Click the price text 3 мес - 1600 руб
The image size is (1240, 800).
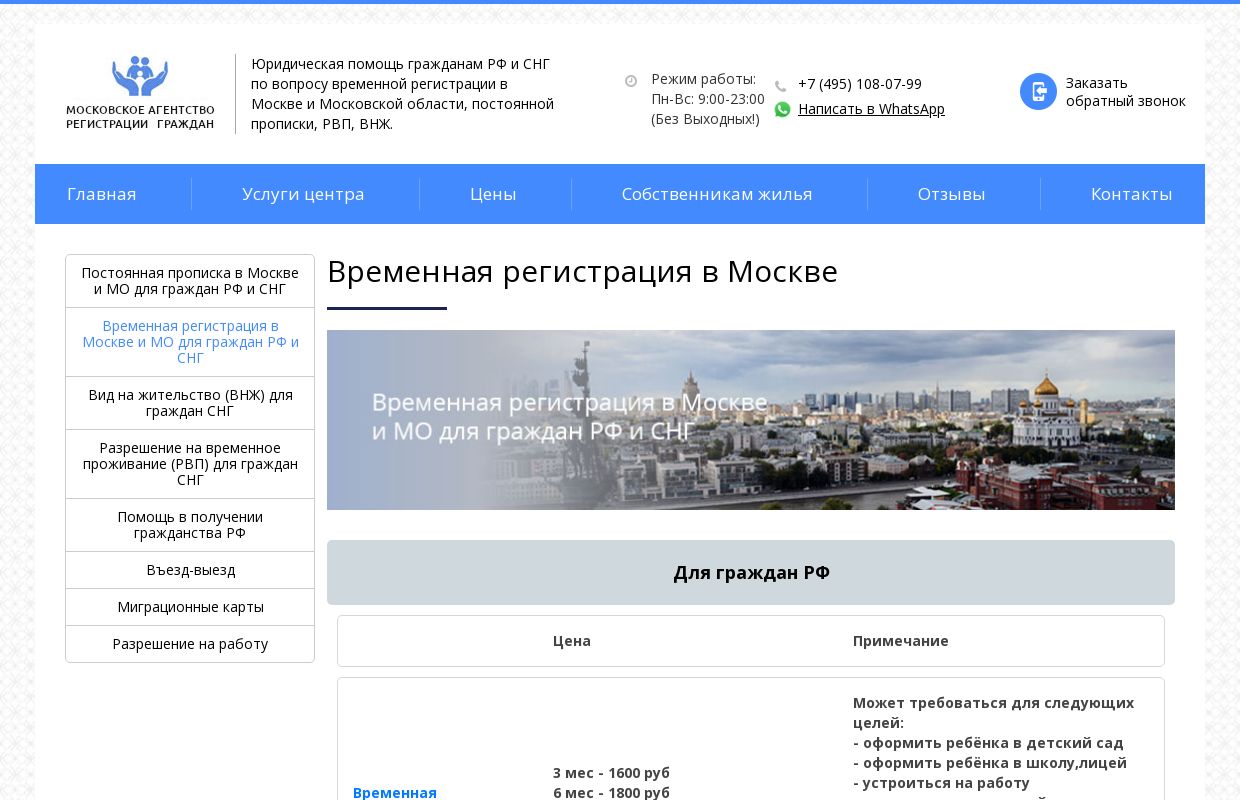[x=611, y=773]
